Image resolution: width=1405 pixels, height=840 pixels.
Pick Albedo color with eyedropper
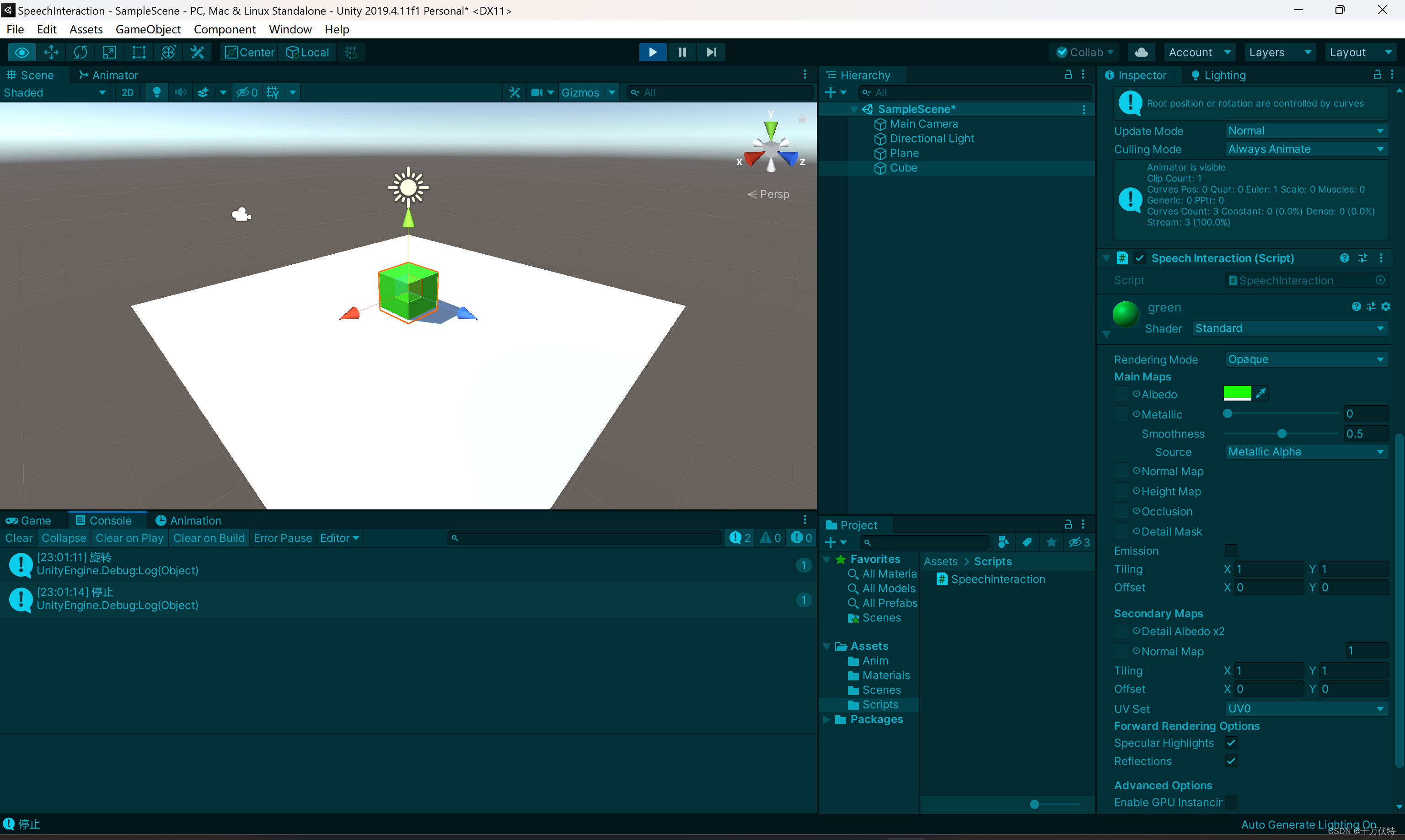(1260, 393)
